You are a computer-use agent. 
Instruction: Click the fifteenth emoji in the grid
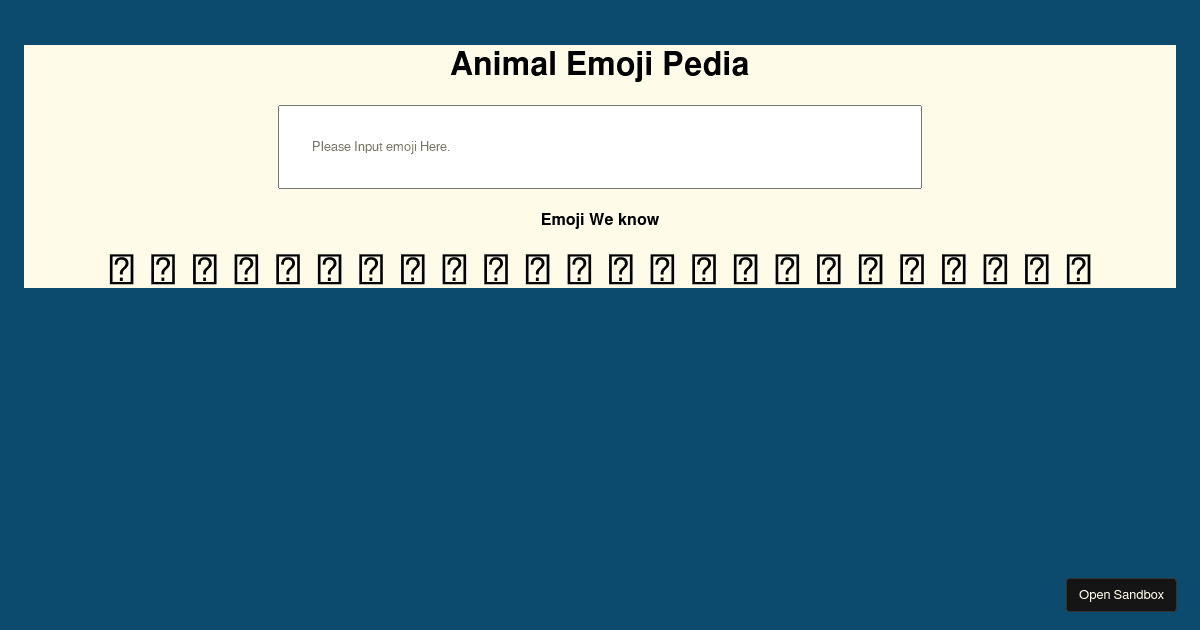click(x=704, y=269)
